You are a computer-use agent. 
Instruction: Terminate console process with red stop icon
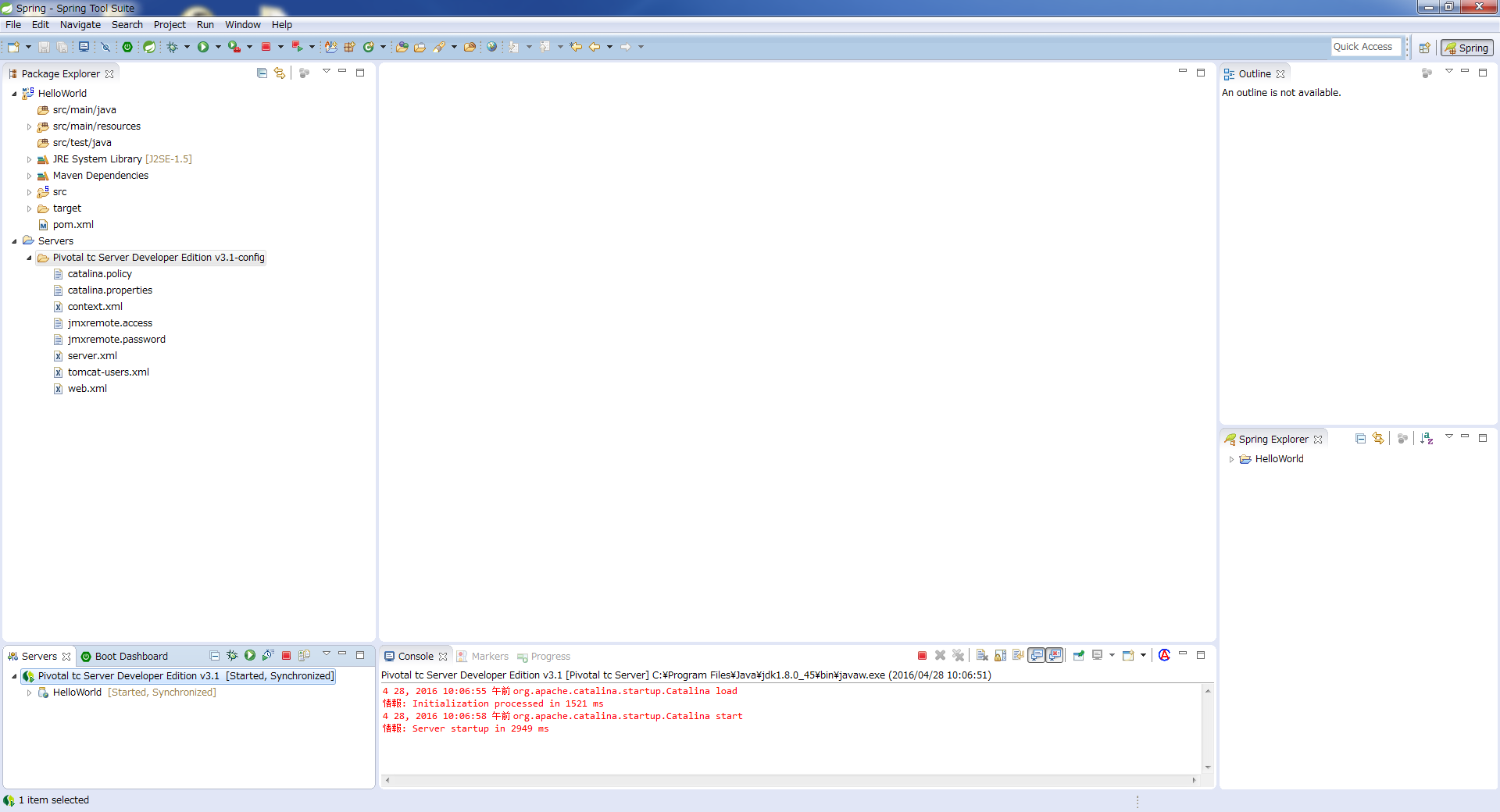[x=922, y=656]
